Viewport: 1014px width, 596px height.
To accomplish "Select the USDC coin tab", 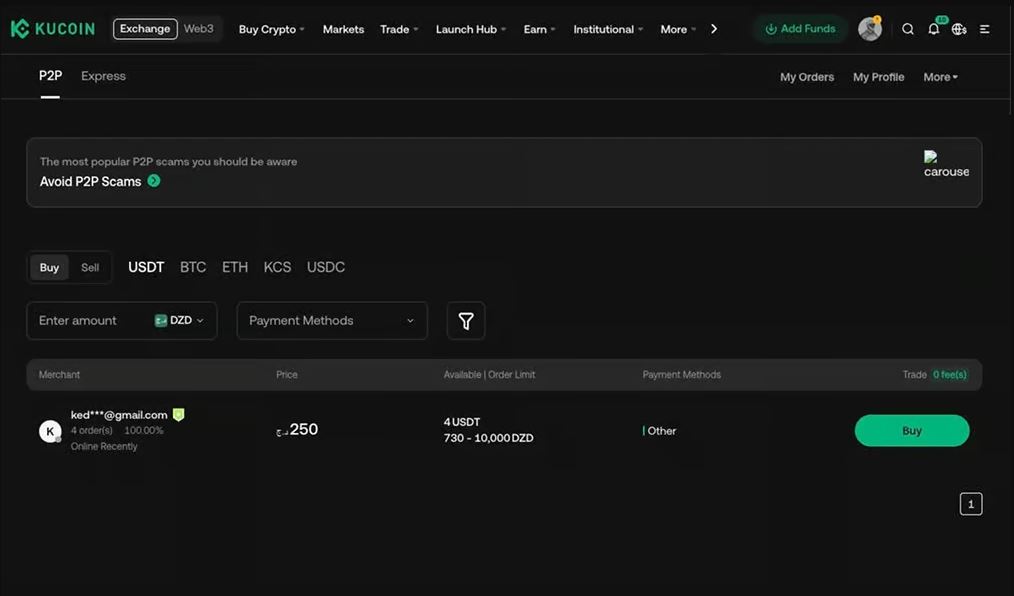I will [x=326, y=267].
